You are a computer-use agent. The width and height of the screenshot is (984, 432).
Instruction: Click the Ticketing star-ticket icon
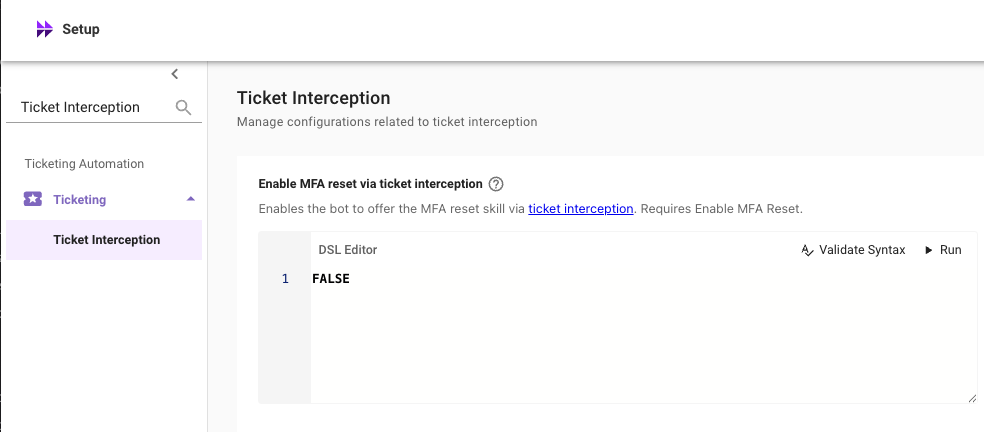pyautogui.click(x=33, y=200)
